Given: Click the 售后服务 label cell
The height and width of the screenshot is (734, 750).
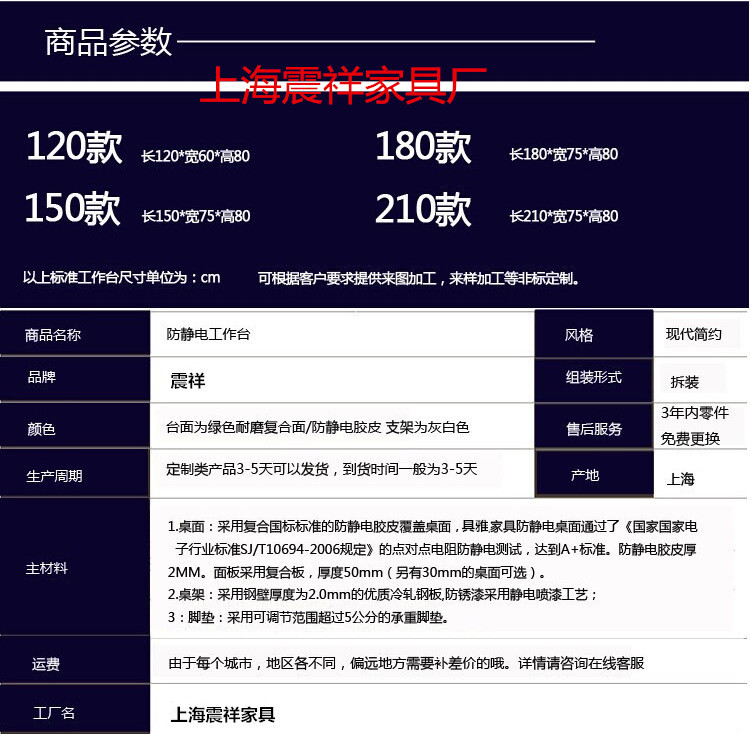Looking at the screenshot, I should [593, 428].
